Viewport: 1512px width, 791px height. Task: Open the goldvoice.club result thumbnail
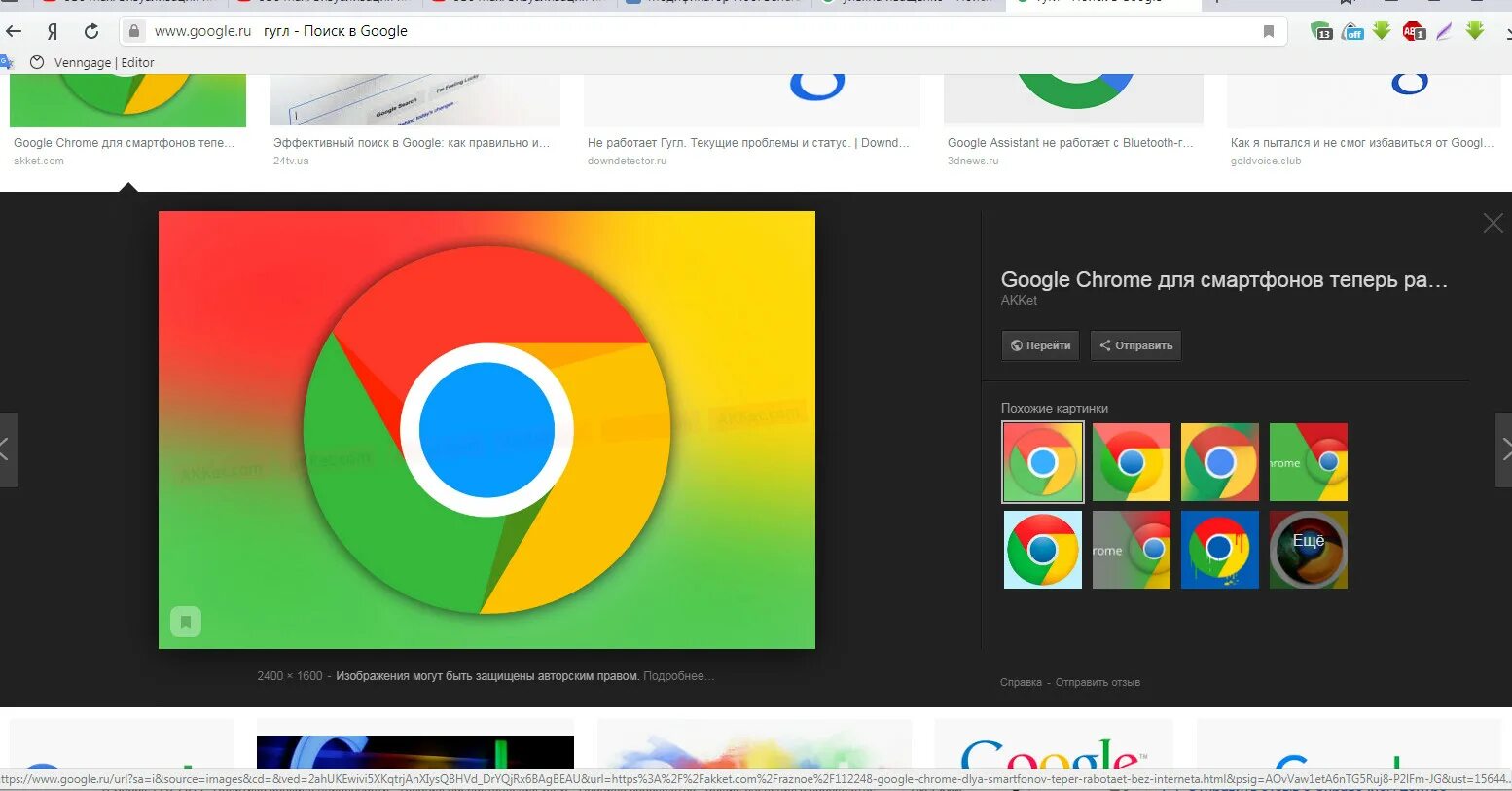(x=1364, y=100)
